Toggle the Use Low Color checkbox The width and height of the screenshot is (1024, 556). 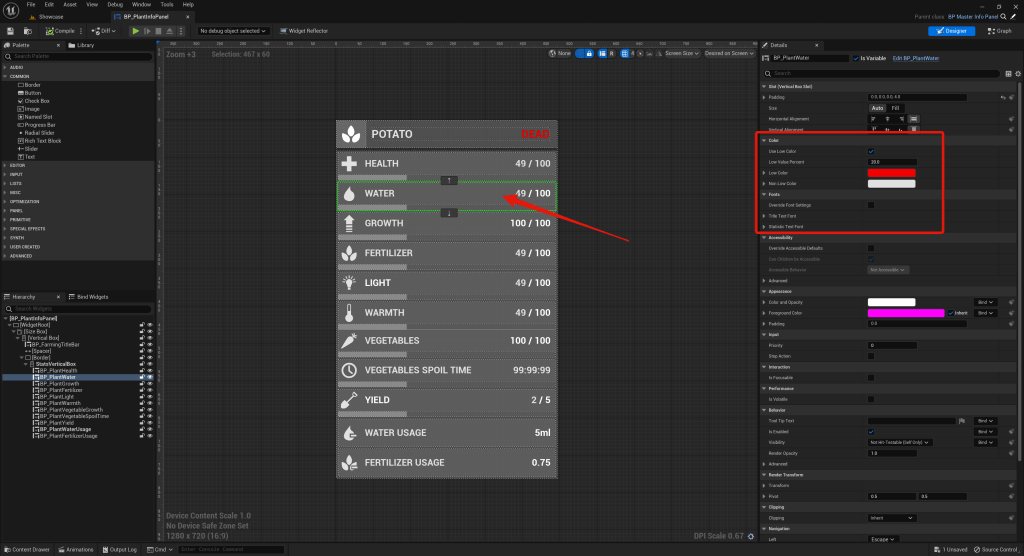point(871,151)
